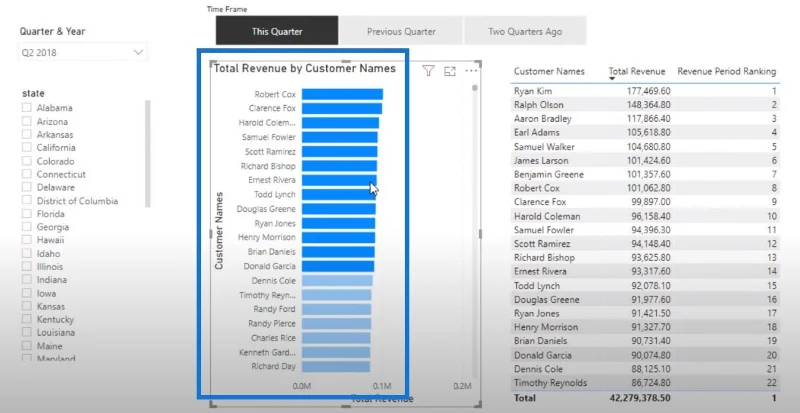Check the California state checkbox

pyautogui.click(x=27, y=148)
